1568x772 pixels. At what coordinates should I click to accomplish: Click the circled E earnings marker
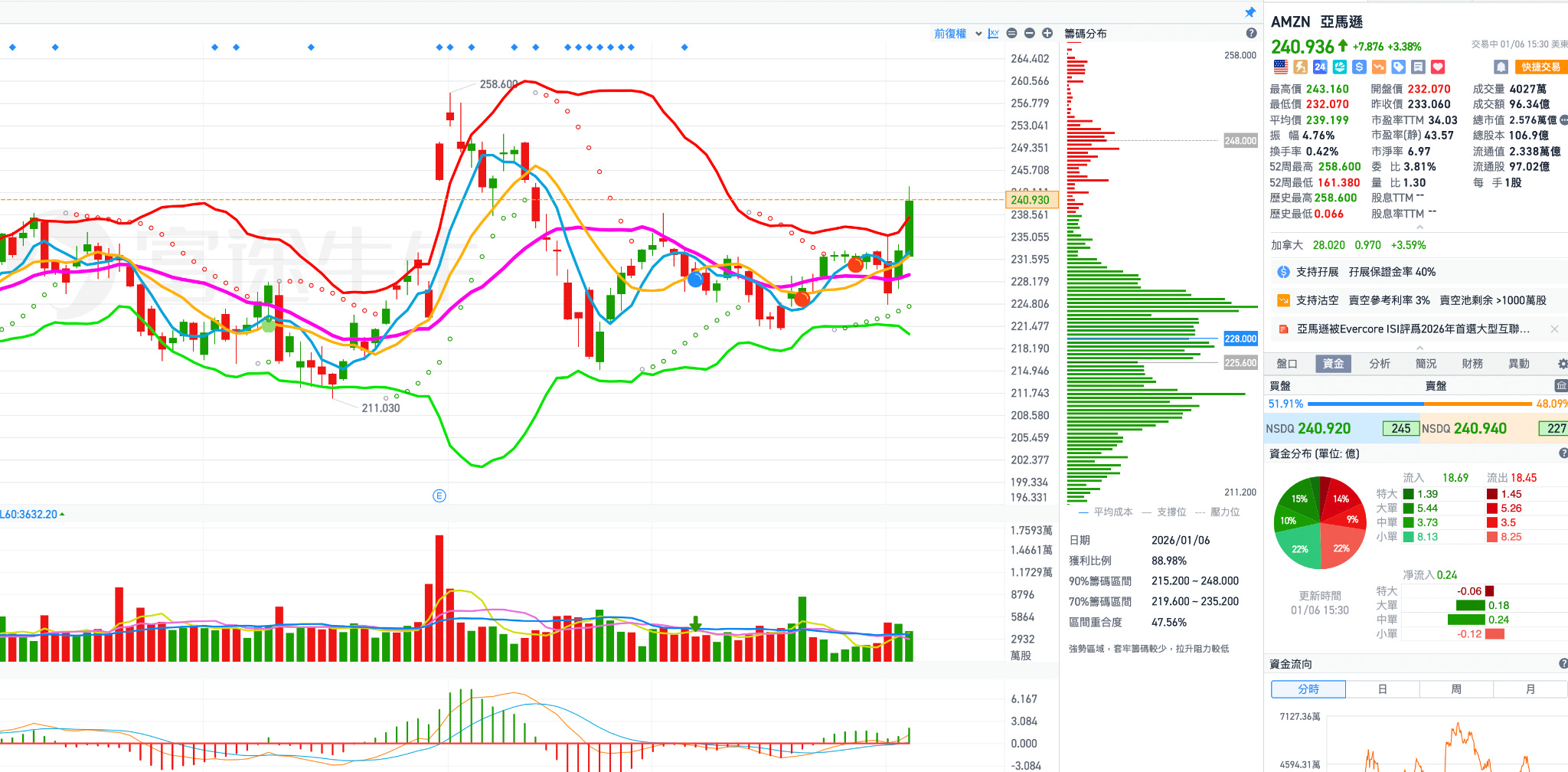(x=439, y=496)
